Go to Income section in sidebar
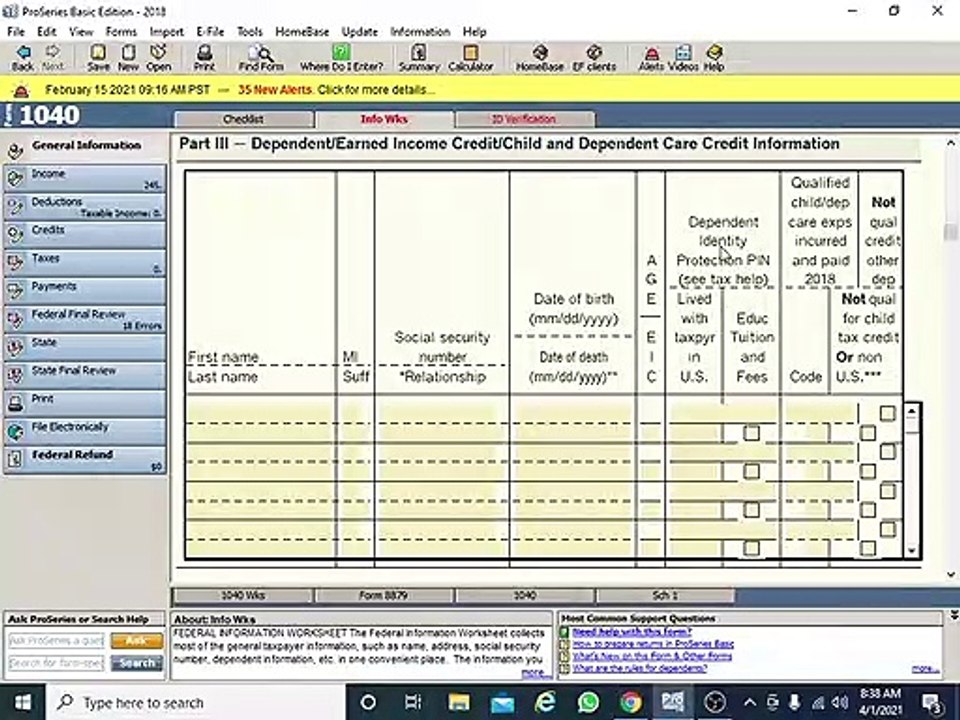Screen dimensions: 960x720 [84, 179]
